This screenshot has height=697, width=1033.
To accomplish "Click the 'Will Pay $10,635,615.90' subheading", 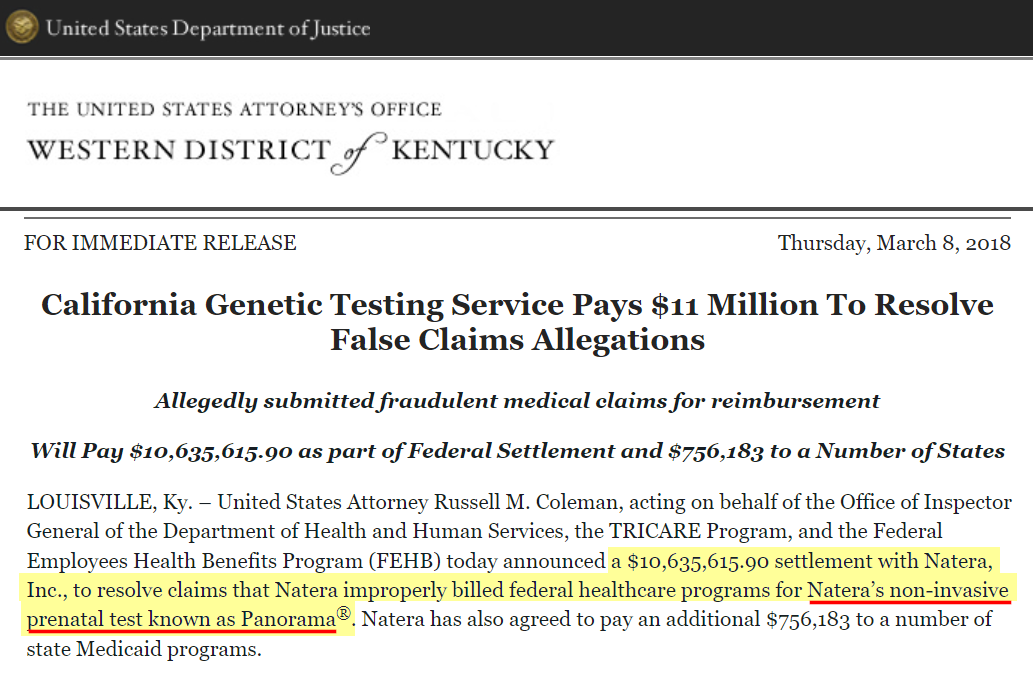I will tap(517, 451).
